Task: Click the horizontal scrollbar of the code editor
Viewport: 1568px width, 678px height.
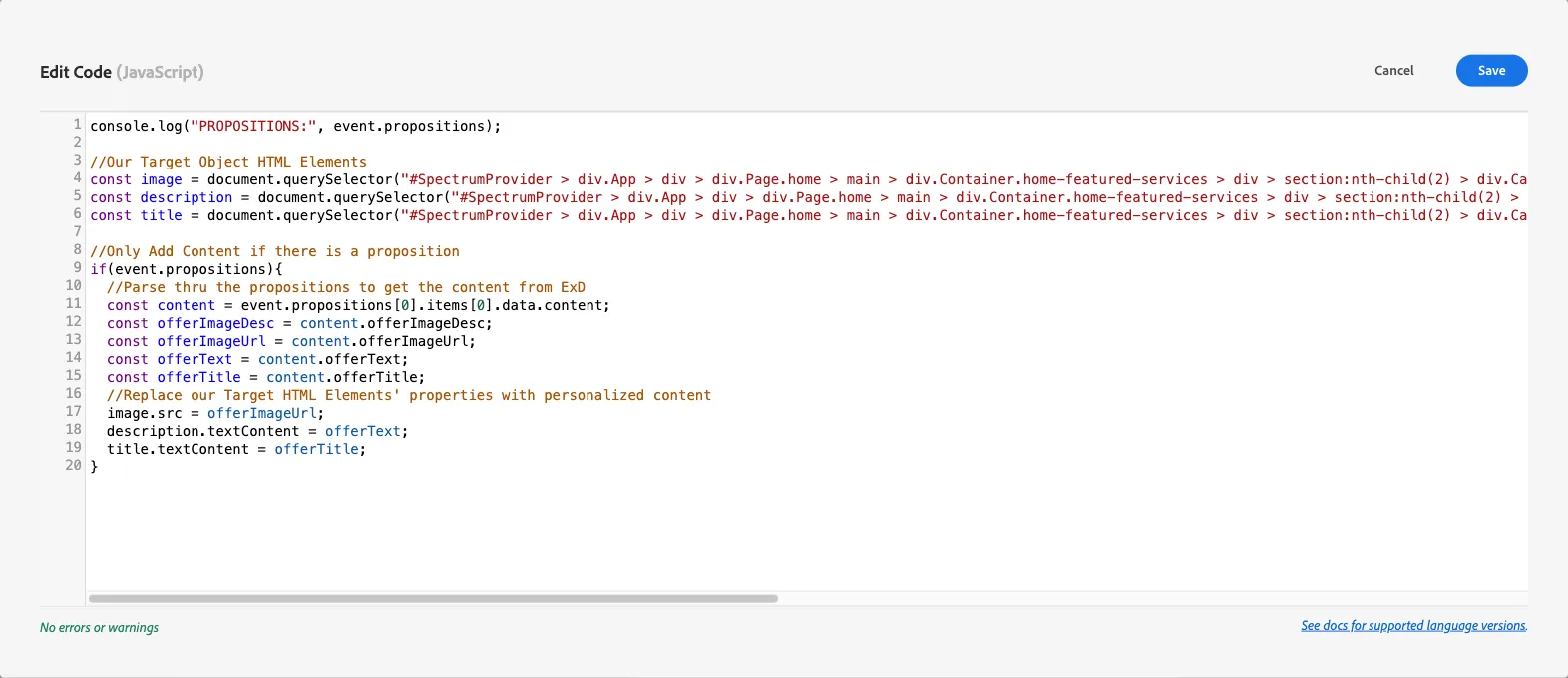Action: [x=433, y=599]
